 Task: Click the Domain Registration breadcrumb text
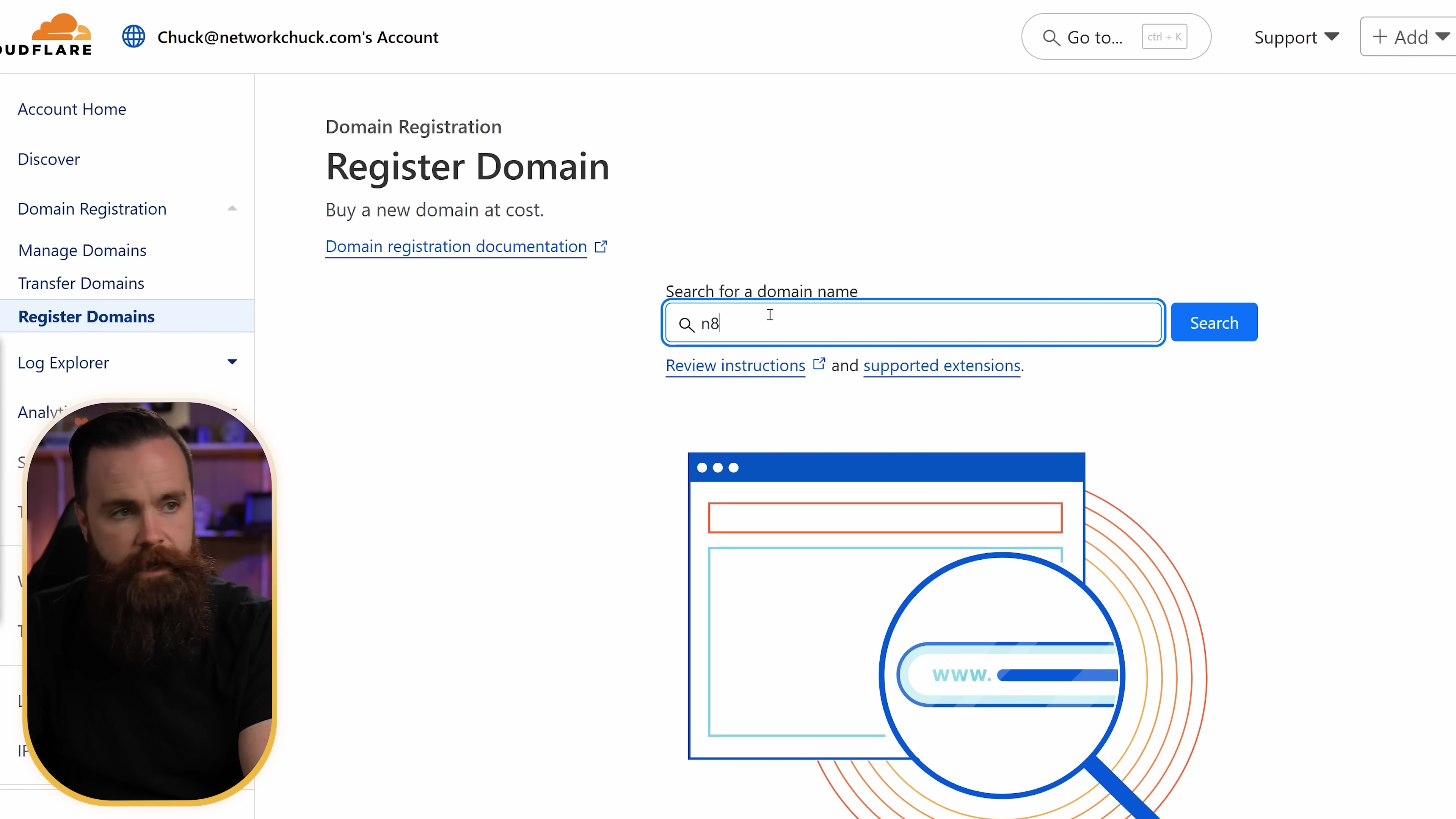click(413, 127)
